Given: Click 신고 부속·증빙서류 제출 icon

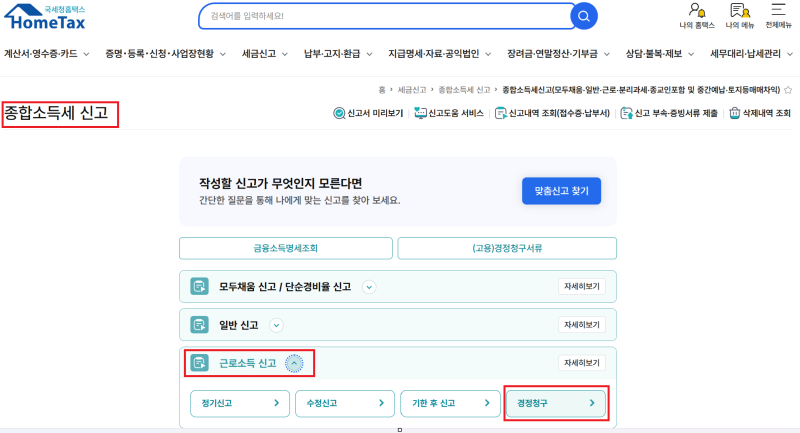Looking at the screenshot, I should click(x=627, y=113).
